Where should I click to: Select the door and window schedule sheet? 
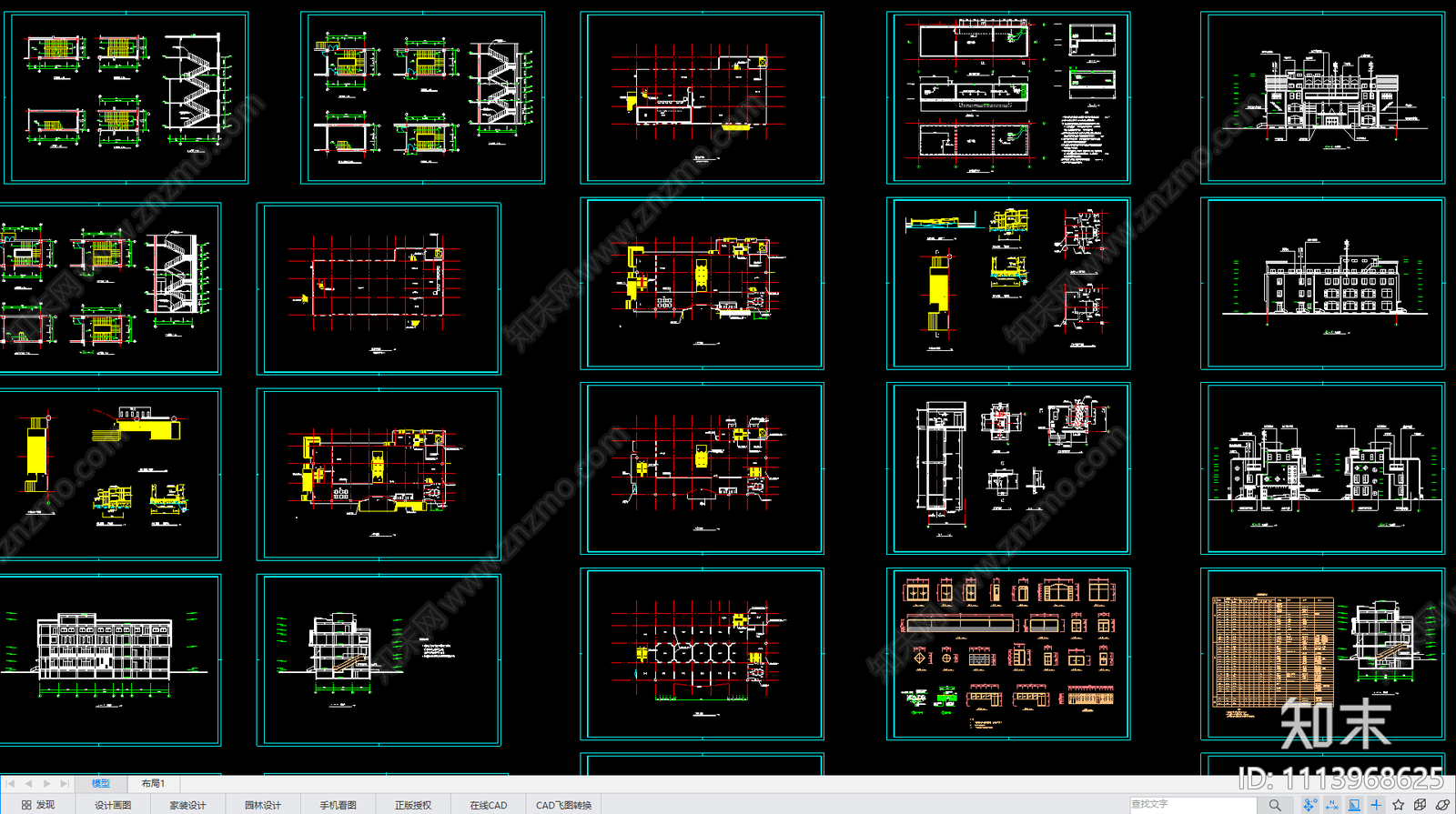pos(1008,654)
